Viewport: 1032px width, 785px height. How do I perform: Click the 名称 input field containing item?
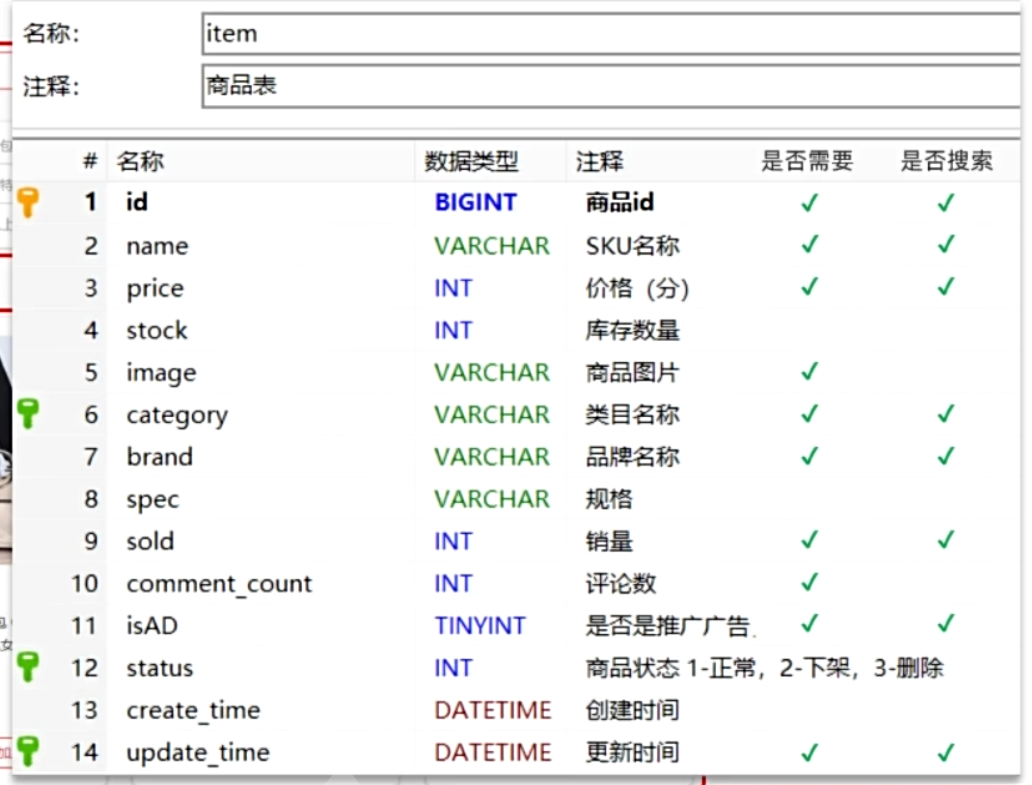click(610, 34)
